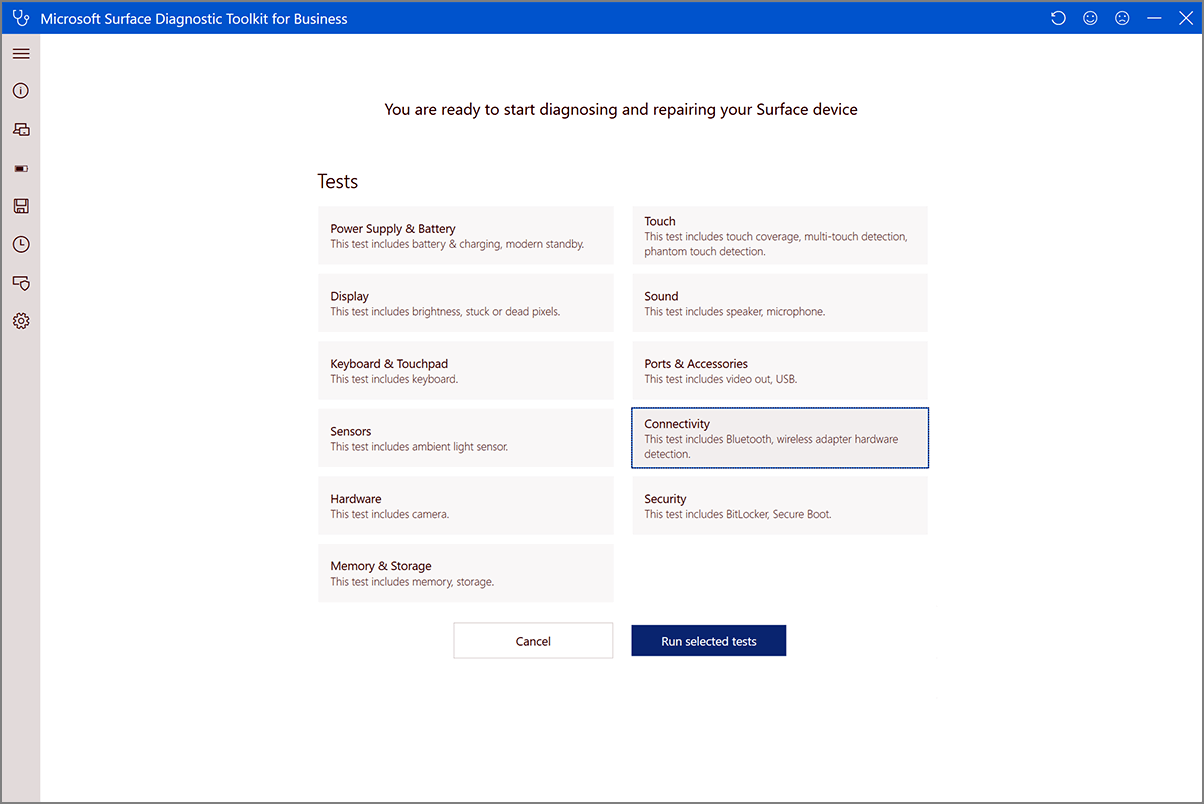1204x804 pixels.
Task: Open the device warranty shield icon
Action: [21, 283]
